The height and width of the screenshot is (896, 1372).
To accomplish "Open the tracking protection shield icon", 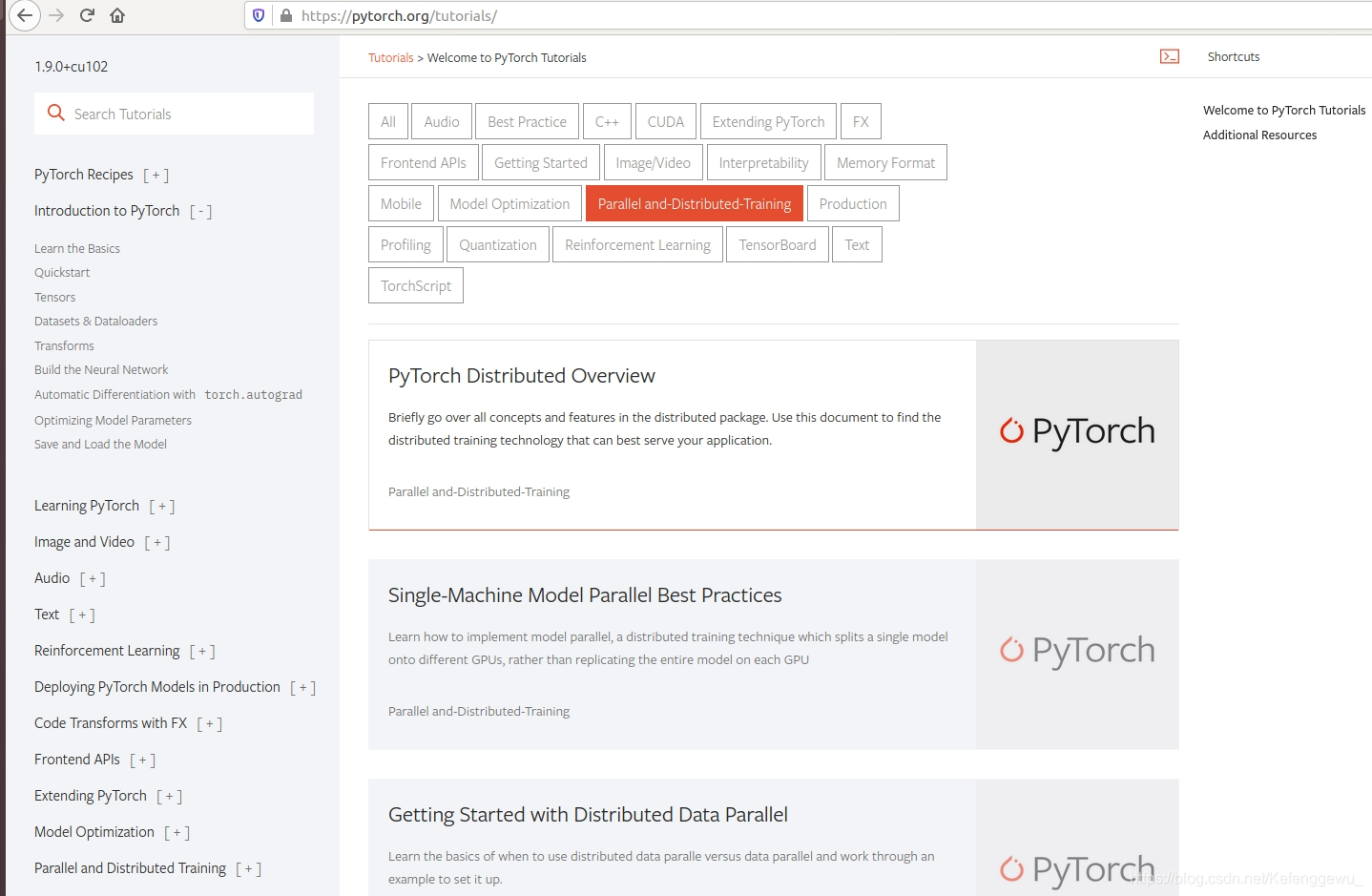I will tap(259, 15).
